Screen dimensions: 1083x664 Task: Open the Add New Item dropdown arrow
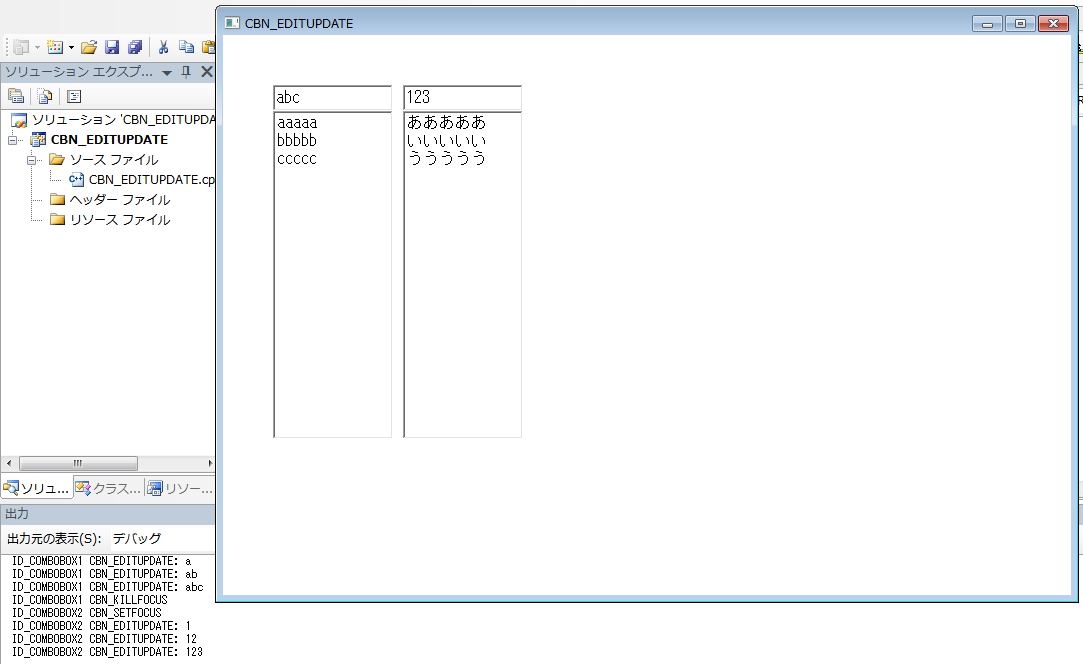click(71, 48)
